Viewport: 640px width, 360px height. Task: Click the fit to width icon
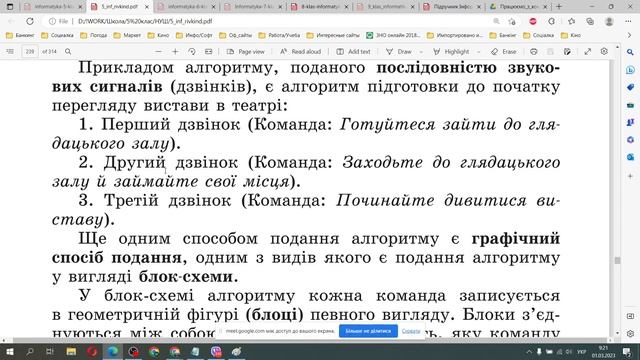209,52
